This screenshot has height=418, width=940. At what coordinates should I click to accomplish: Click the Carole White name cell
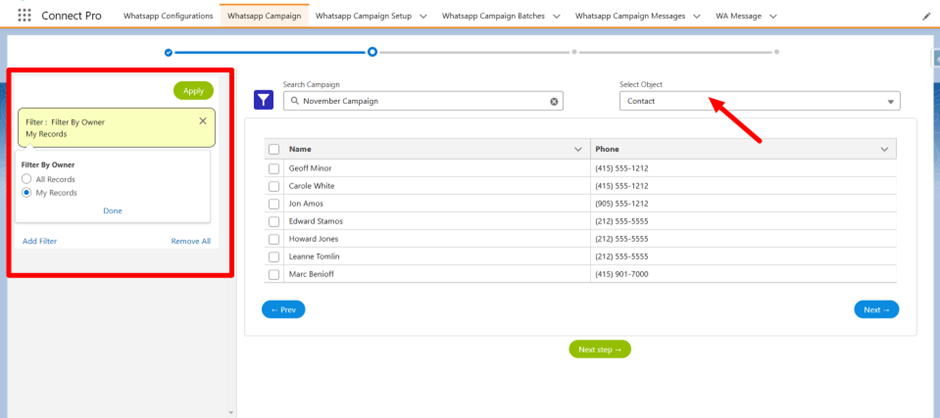[437, 186]
